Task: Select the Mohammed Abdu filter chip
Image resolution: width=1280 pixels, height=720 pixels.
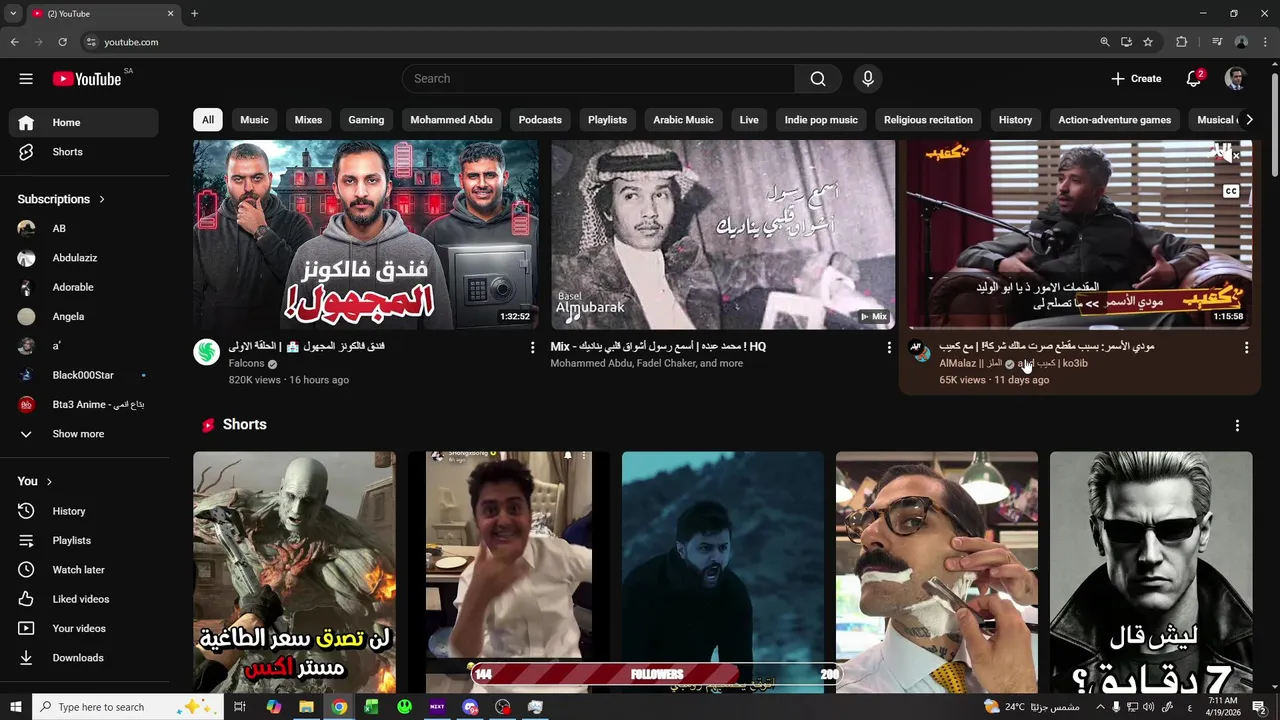Action: (451, 120)
